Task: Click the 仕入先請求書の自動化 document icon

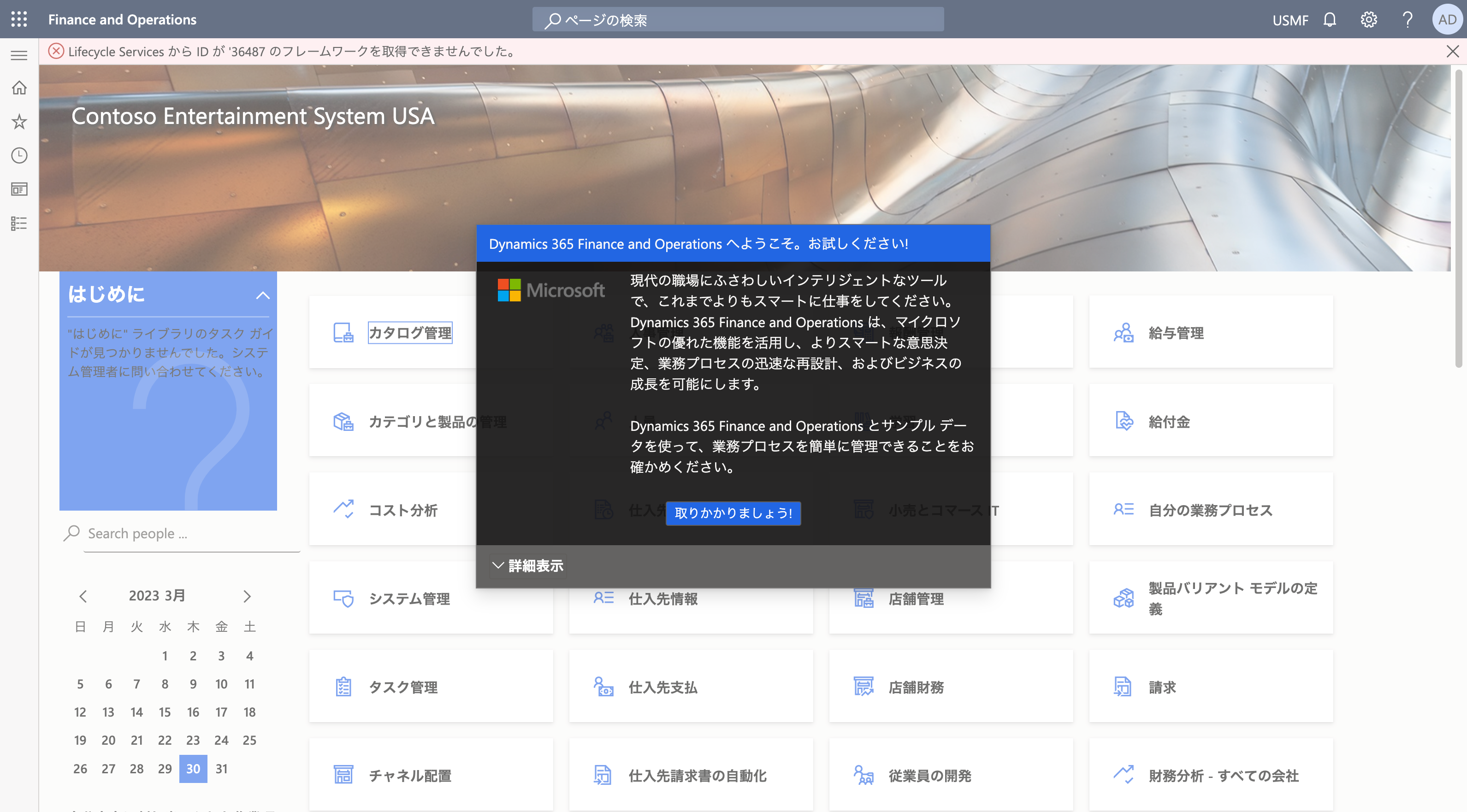Action: (x=603, y=775)
